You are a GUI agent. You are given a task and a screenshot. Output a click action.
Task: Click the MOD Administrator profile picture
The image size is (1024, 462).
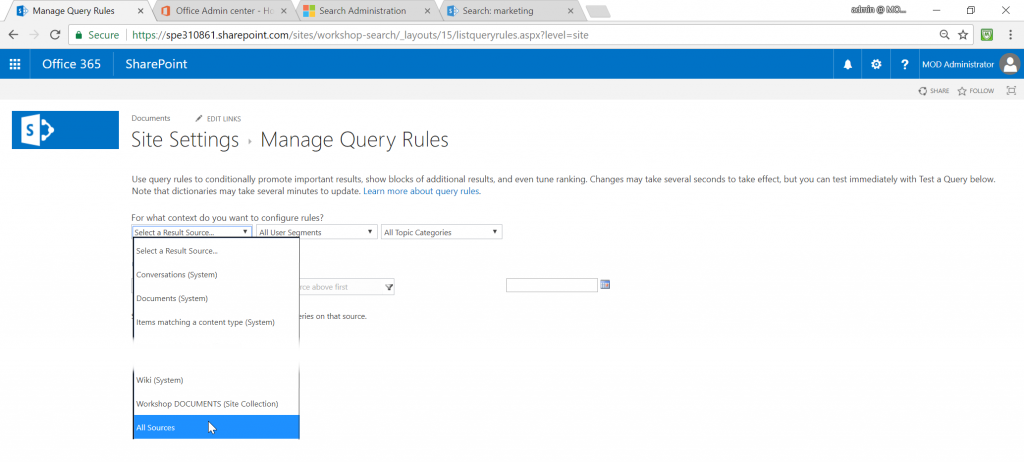click(x=1010, y=64)
